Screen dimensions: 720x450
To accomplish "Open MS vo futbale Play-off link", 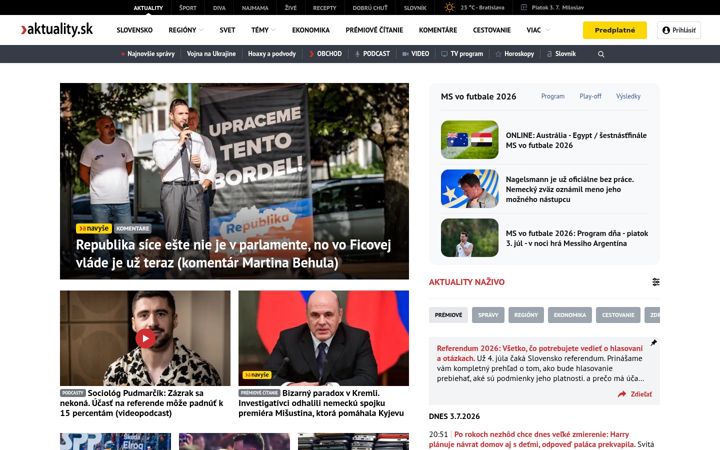I will tap(591, 96).
